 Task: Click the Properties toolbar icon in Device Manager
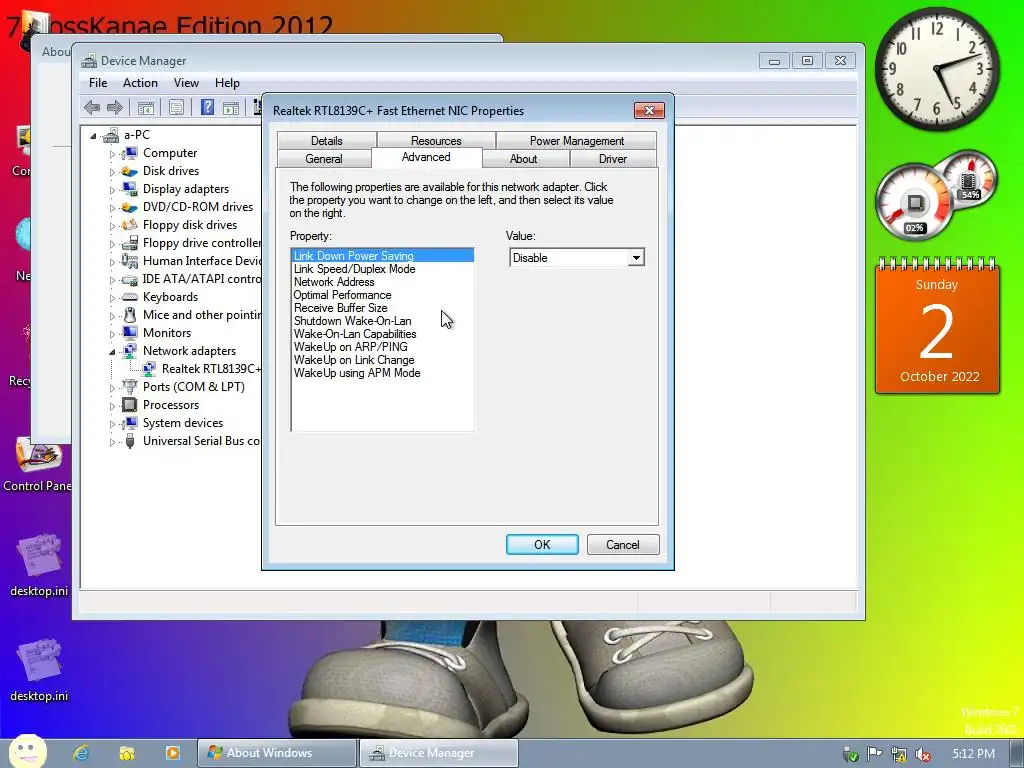click(176, 108)
